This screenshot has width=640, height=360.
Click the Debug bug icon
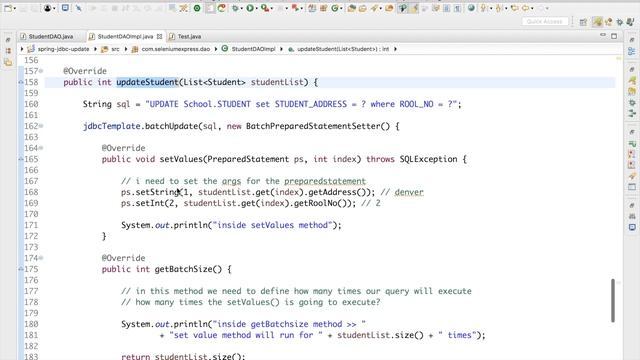click(x=235, y=8)
